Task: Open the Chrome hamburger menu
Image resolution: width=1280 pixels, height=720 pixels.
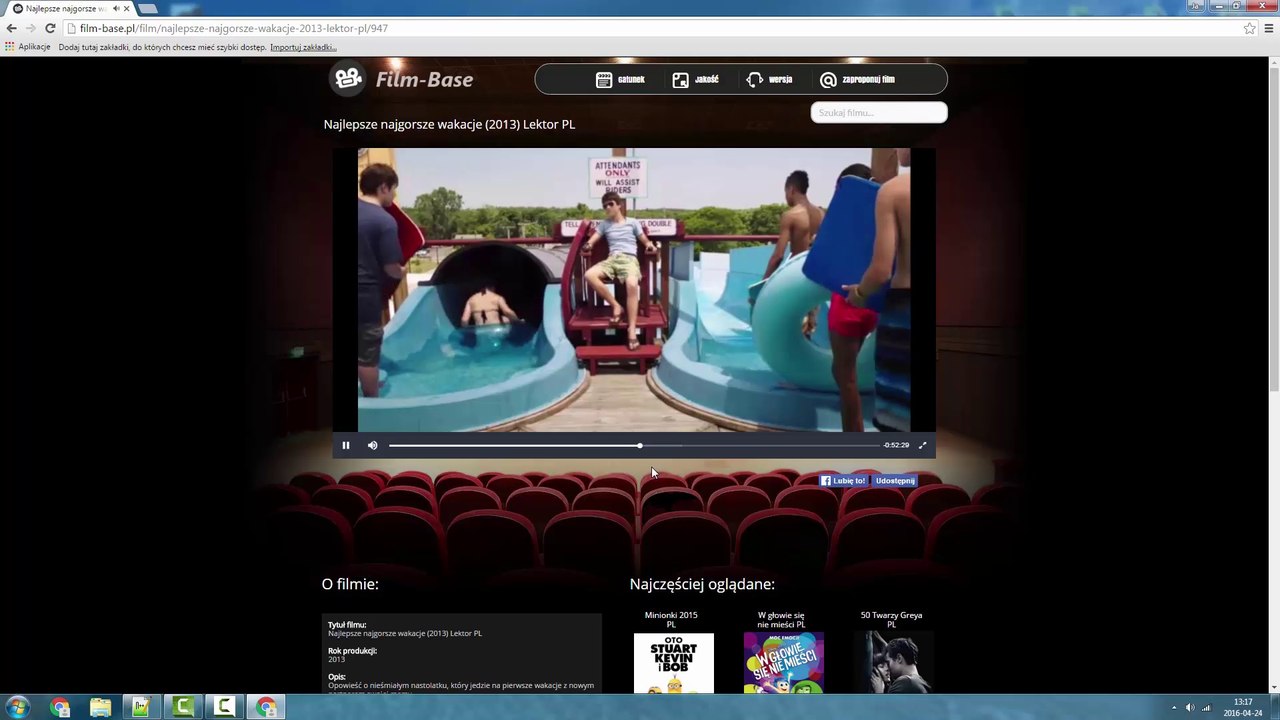Action: (x=1269, y=28)
